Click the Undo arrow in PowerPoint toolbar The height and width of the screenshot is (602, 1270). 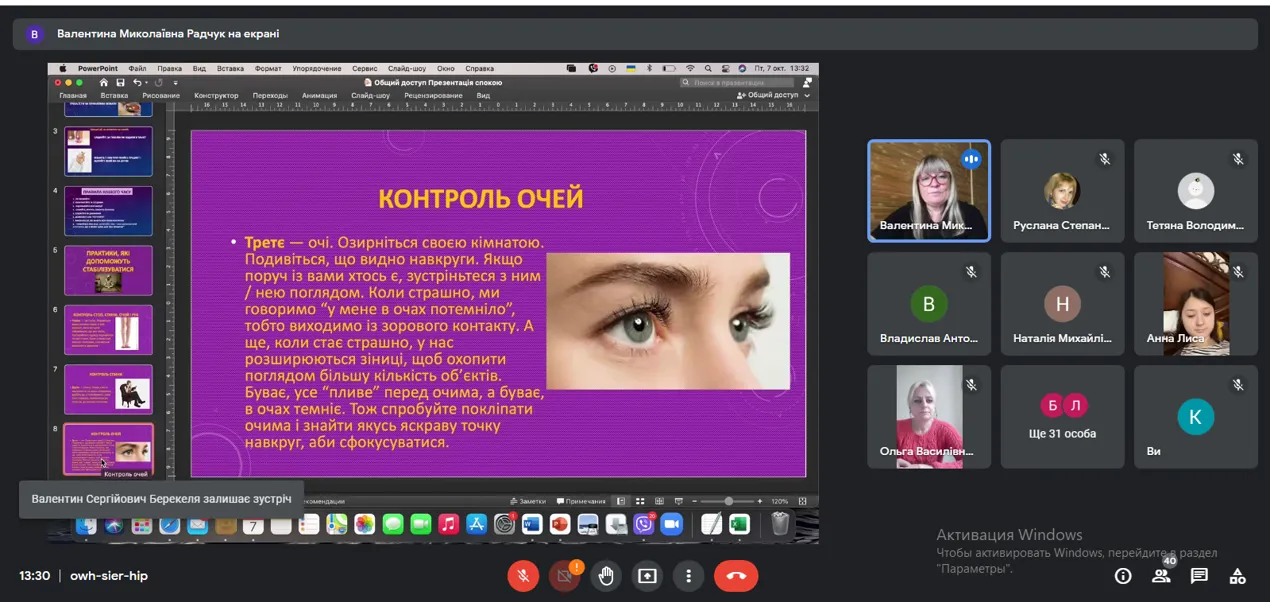[x=137, y=82]
